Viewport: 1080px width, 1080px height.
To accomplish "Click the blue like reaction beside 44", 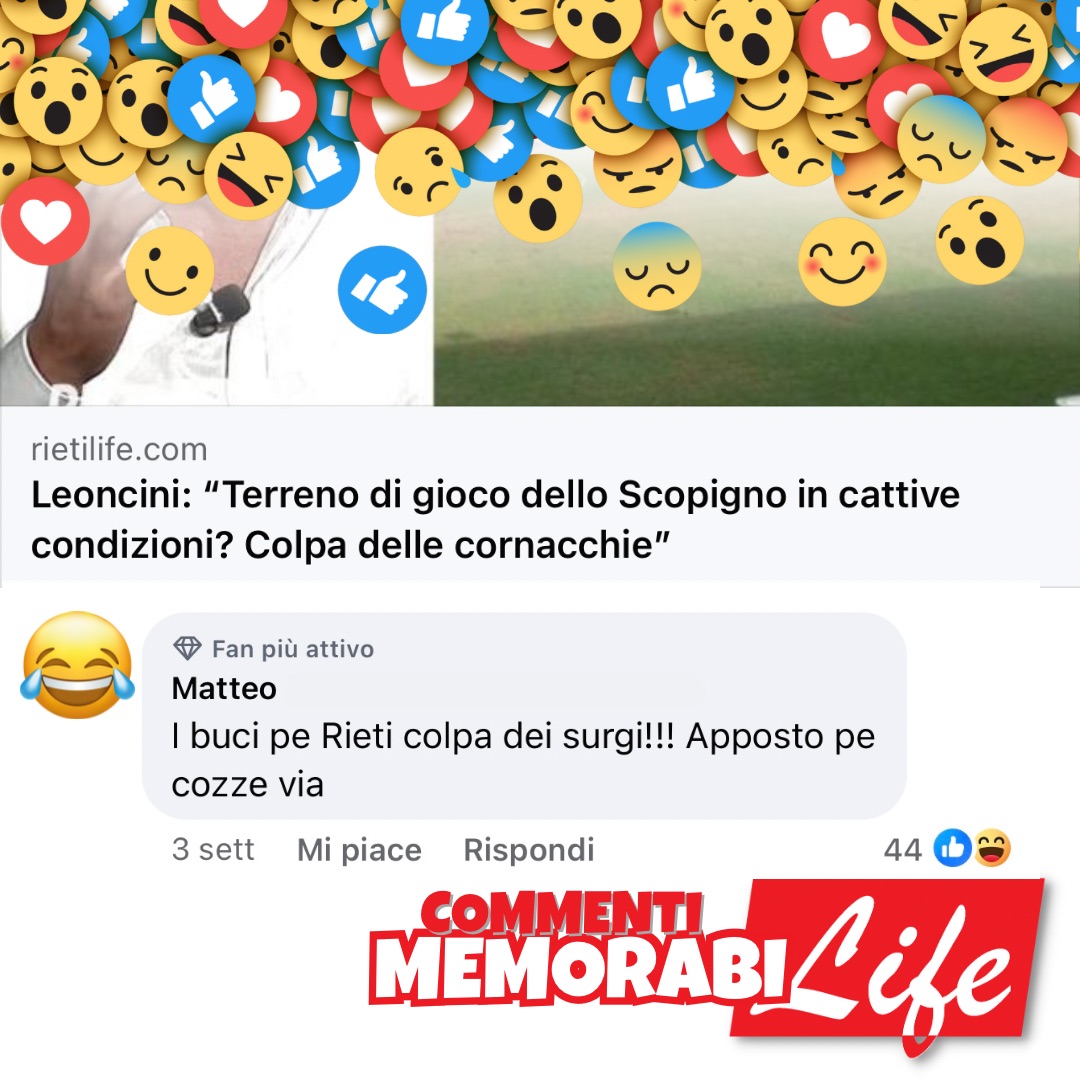I will (953, 848).
